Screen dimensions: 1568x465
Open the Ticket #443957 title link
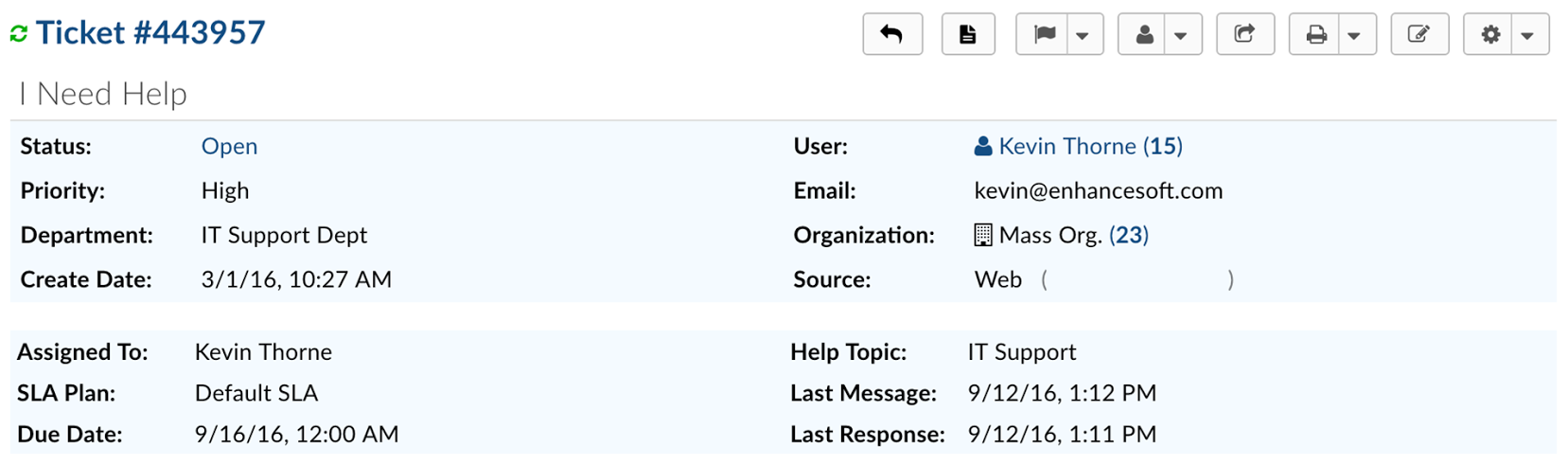(x=150, y=33)
